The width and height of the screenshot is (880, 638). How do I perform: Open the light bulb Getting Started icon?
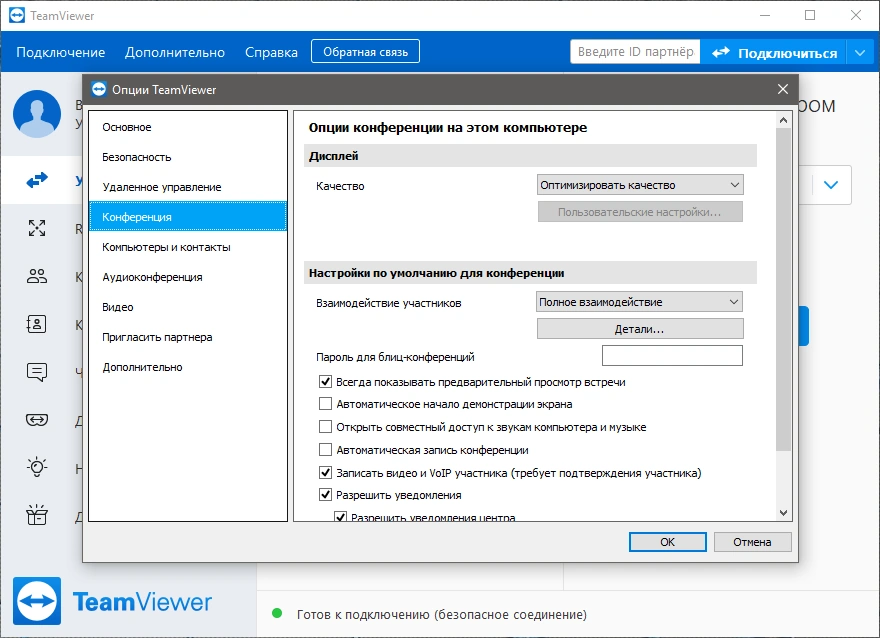(x=37, y=467)
